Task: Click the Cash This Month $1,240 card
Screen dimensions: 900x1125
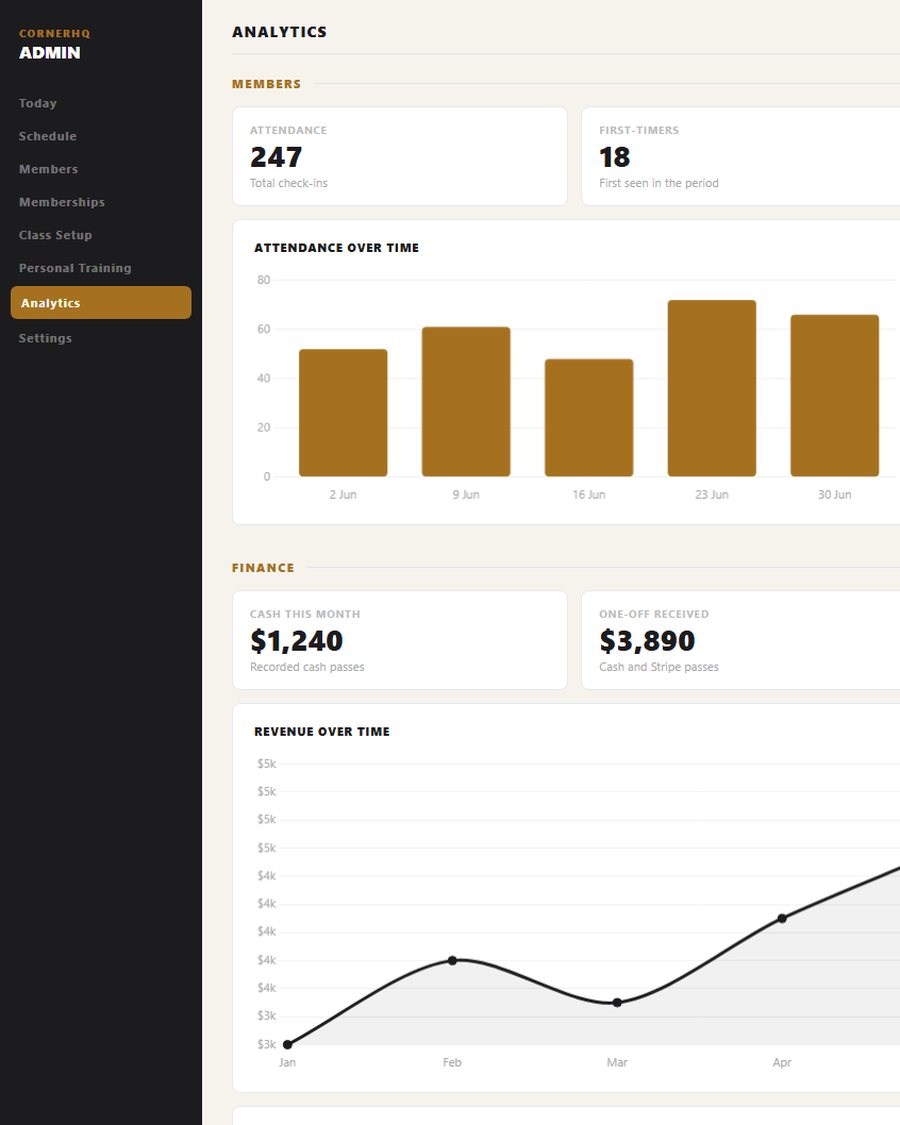Action: pos(400,640)
